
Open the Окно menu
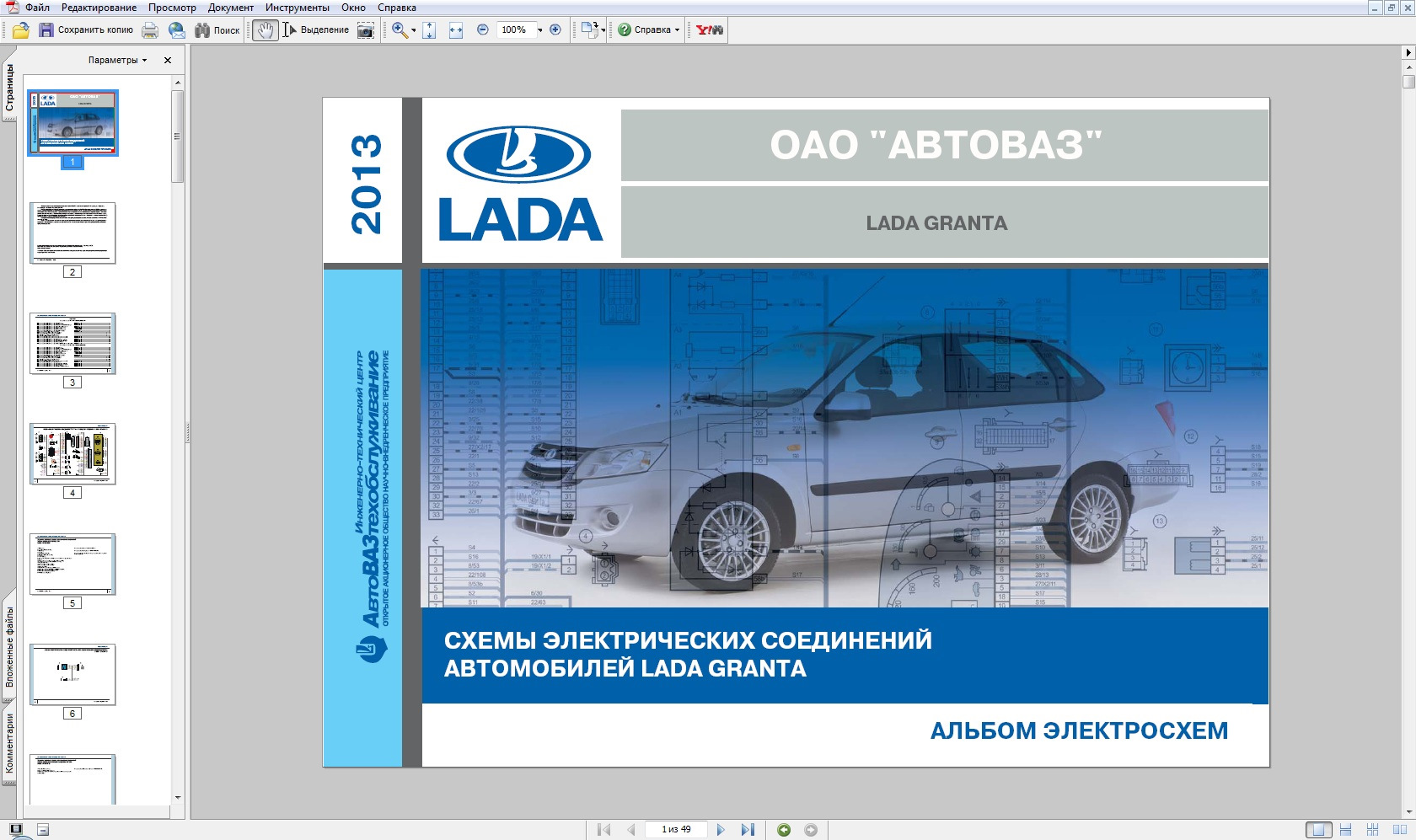(353, 8)
